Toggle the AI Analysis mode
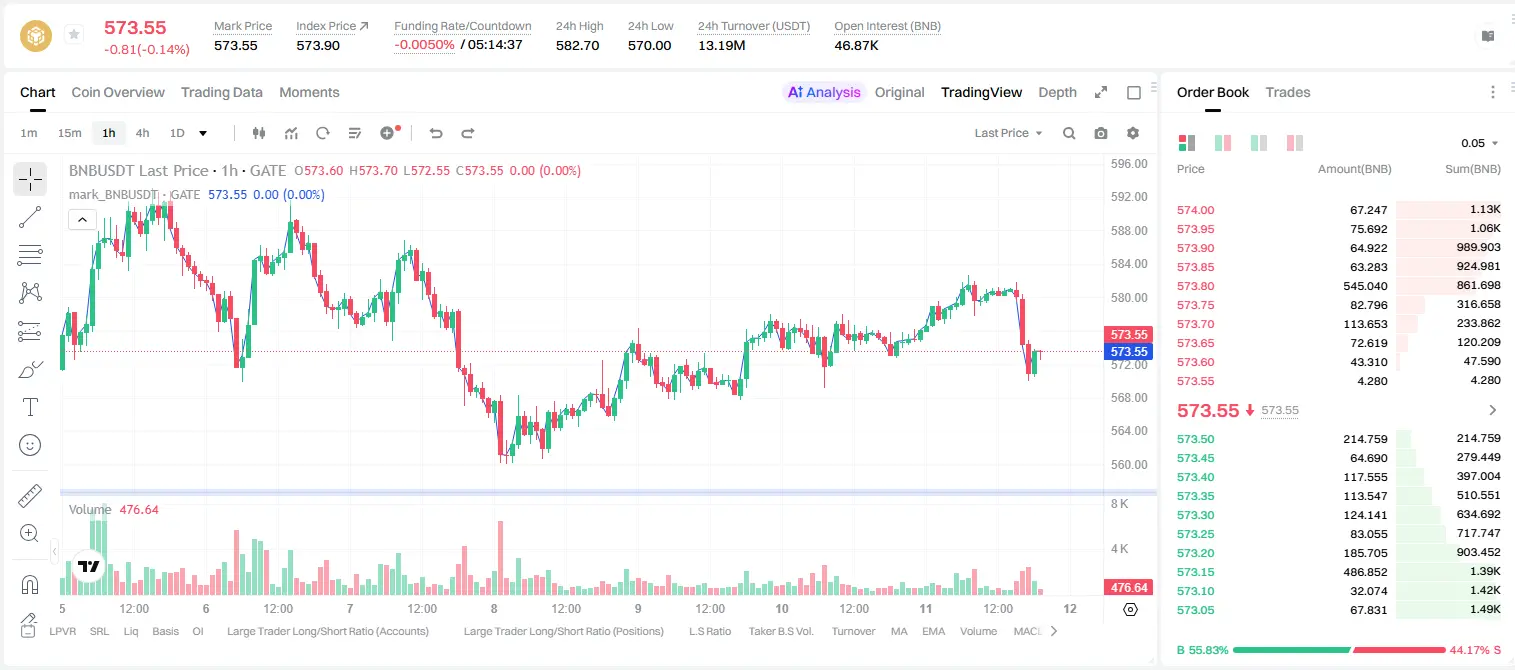 (823, 92)
